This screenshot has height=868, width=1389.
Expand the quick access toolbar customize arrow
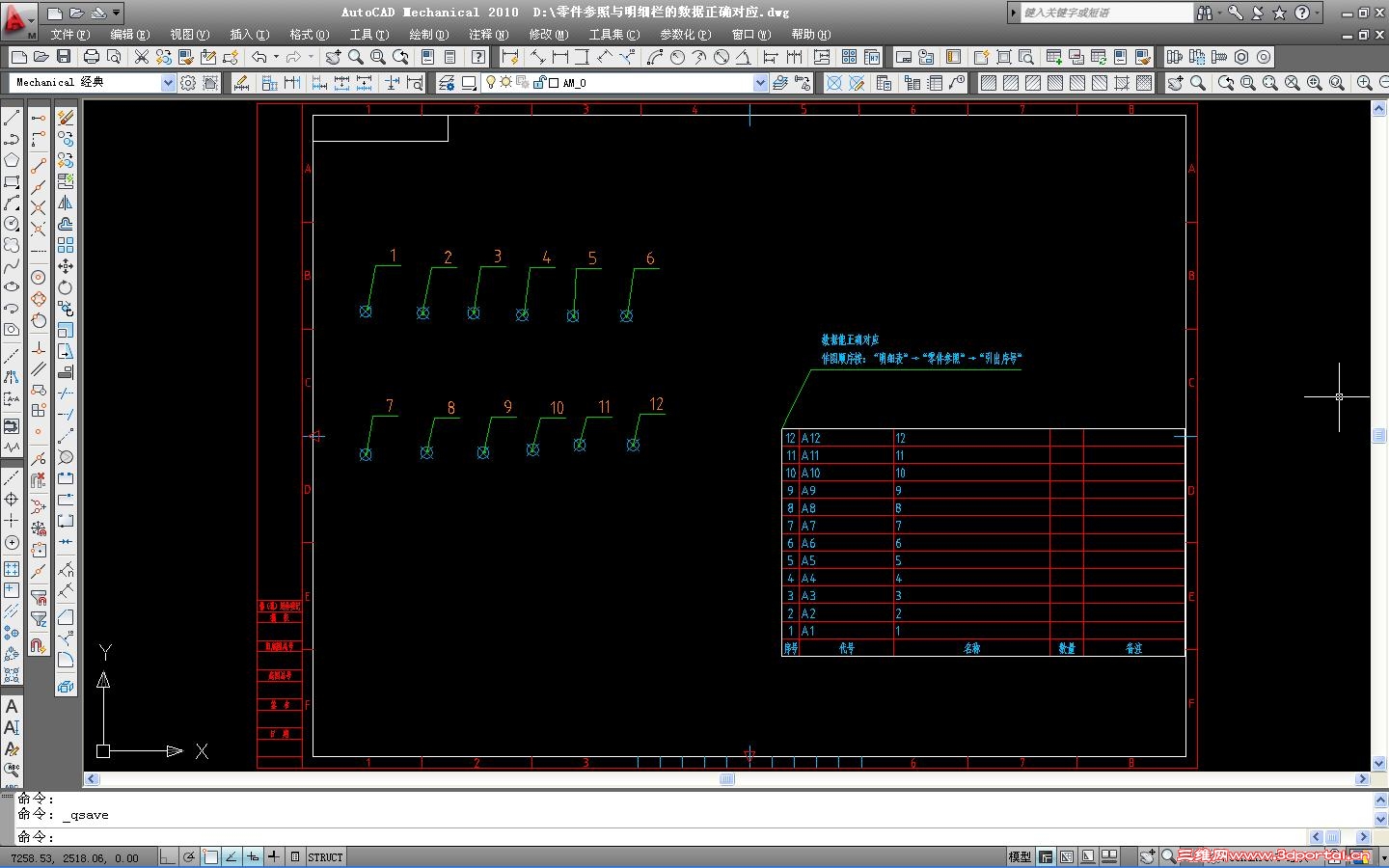click(x=117, y=13)
